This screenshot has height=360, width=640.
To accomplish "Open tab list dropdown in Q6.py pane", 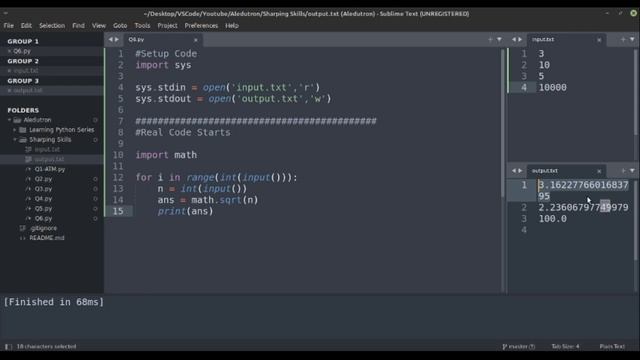I will click(499, 40).
